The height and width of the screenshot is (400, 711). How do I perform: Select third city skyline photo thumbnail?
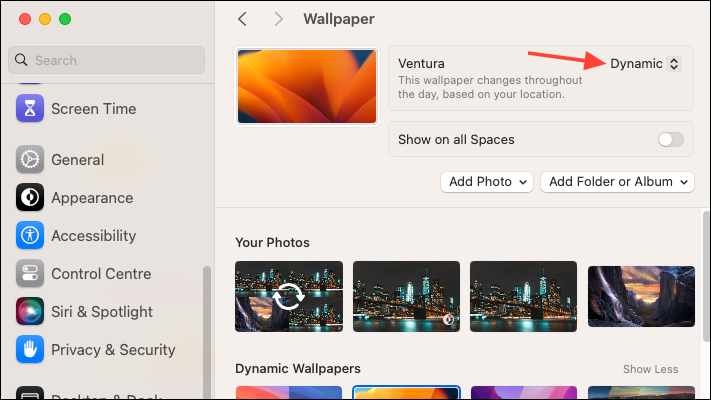point(523,296)
